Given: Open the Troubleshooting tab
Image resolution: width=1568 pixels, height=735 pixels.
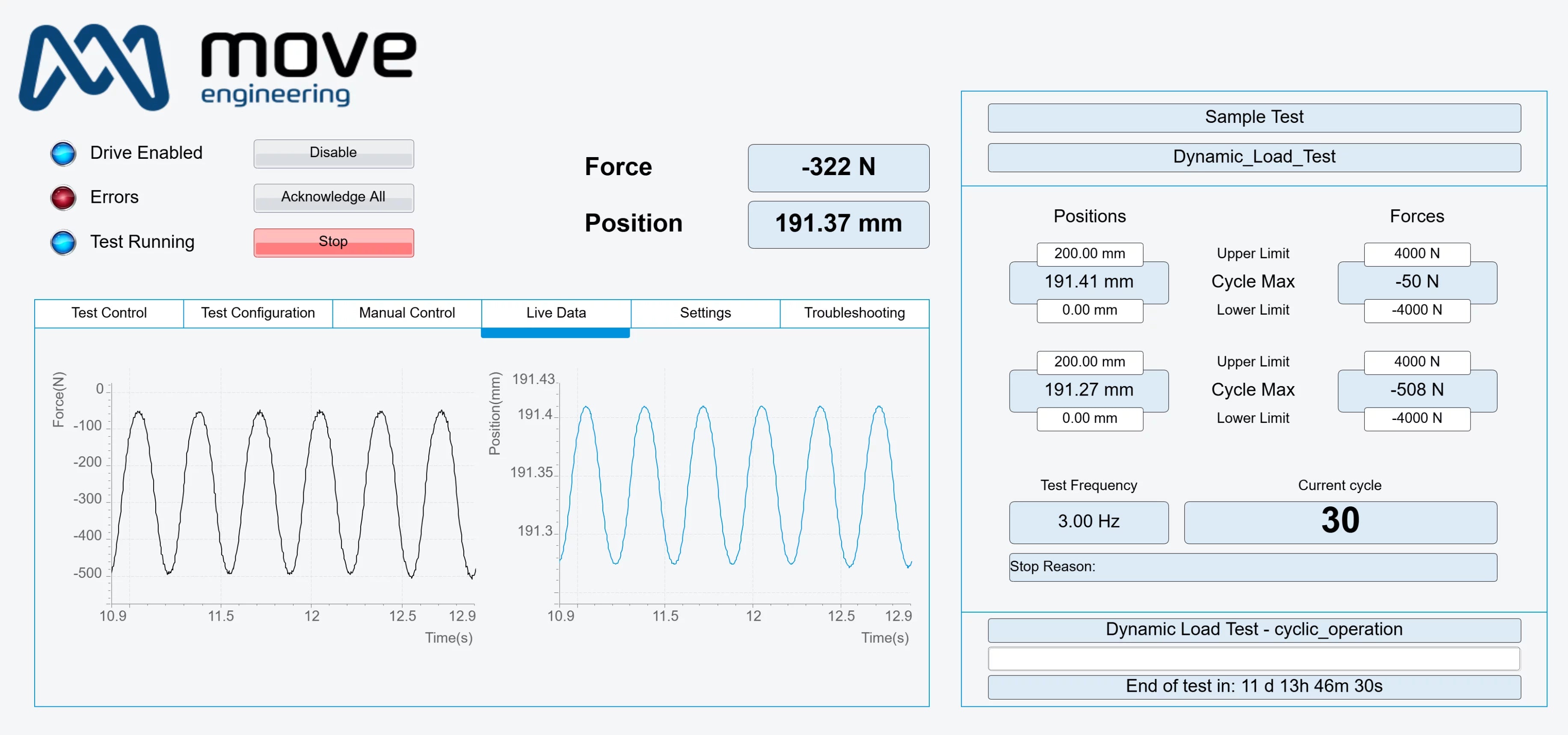Looking at the screenshot, I should coord(854,313).
